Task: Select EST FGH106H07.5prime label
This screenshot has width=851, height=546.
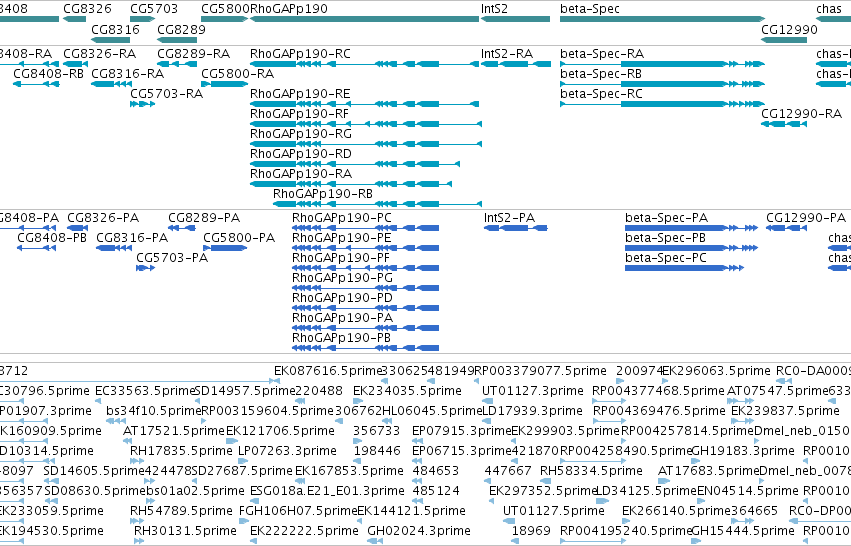Action: pos(298,512)
